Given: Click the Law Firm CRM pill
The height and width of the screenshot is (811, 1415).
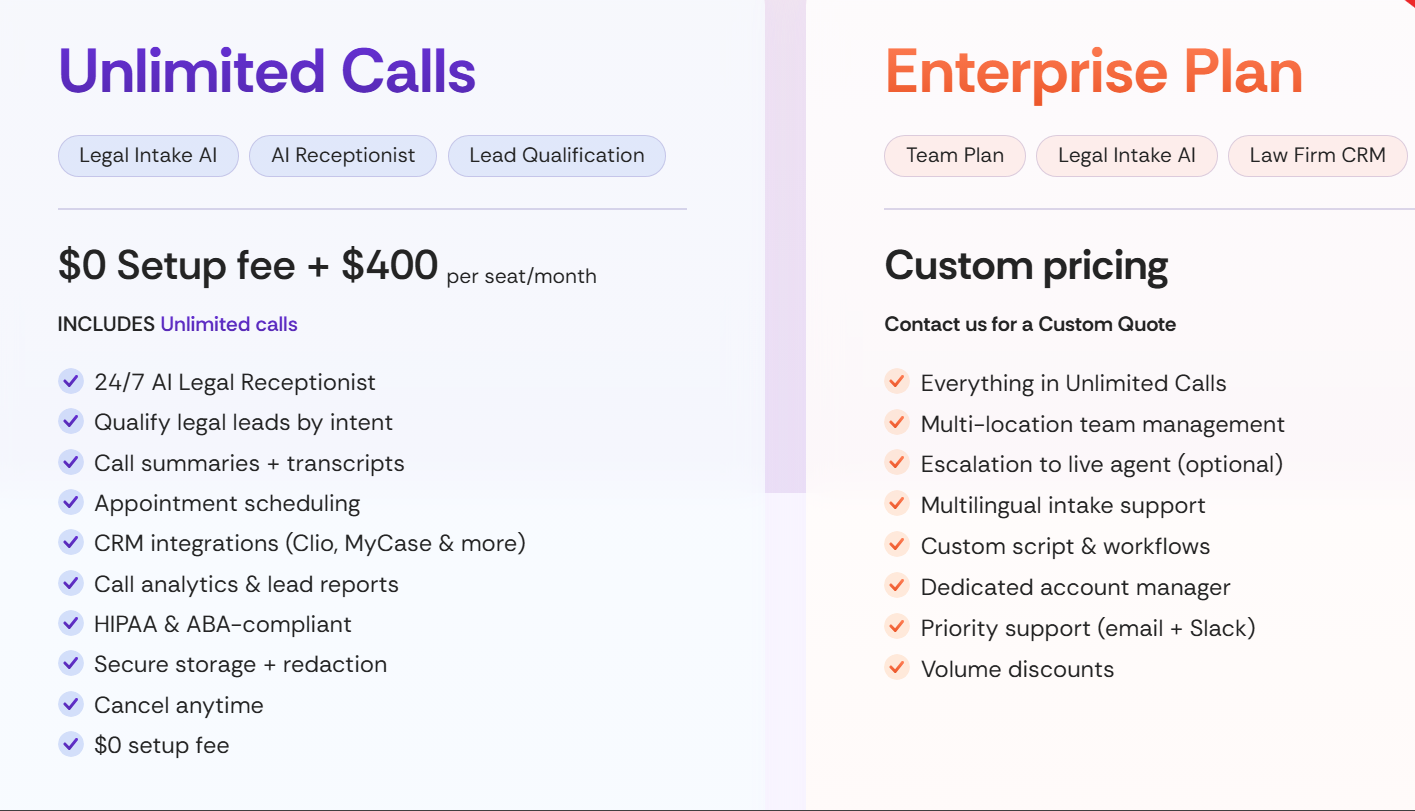Looking at the screenshot, I should click(x=1317, y=155).
